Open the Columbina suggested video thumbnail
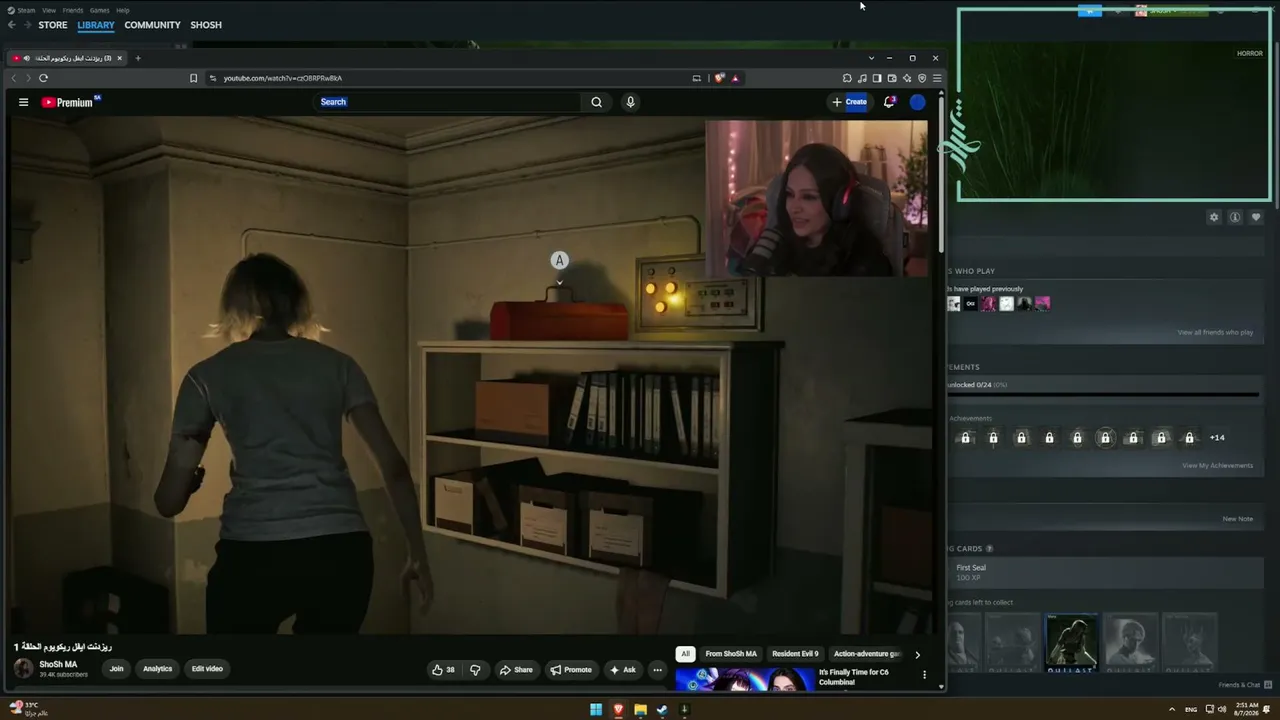The image size is (1280, 720). click(745, 680)
